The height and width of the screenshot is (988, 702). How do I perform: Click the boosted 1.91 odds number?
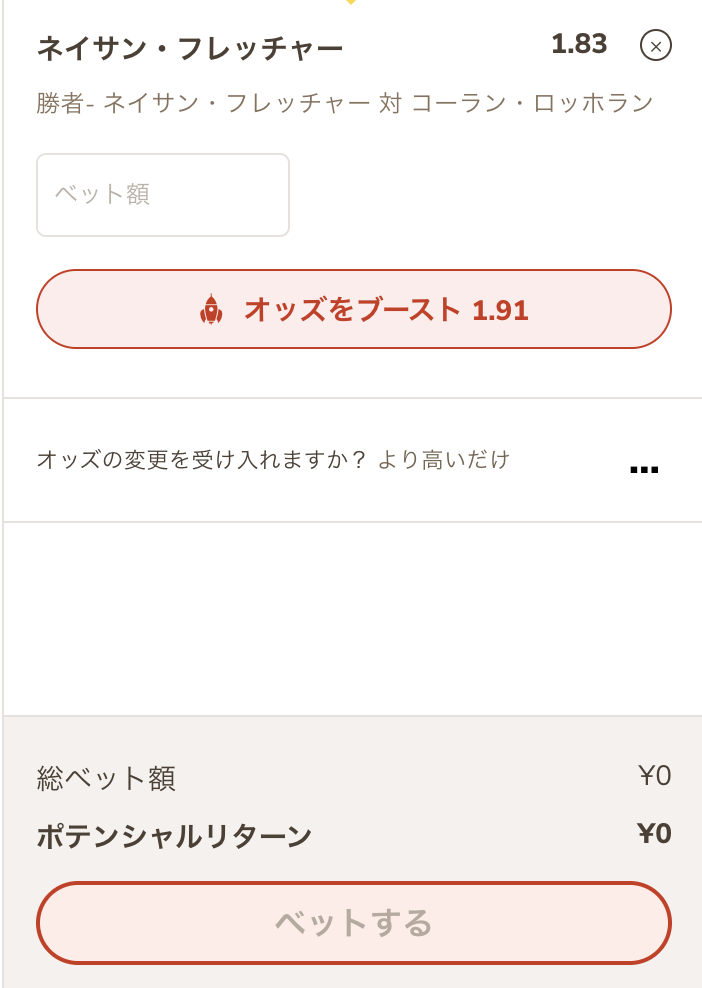500,310
